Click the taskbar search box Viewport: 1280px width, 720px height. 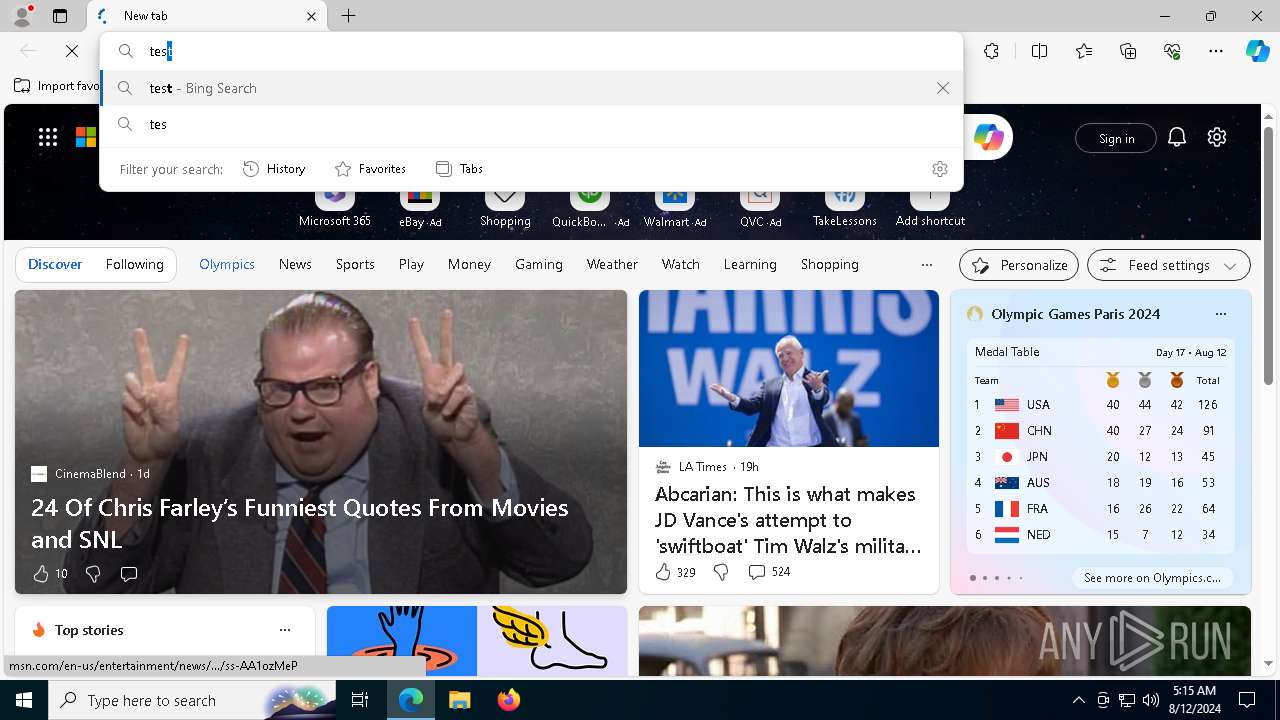tap(194, 700)
